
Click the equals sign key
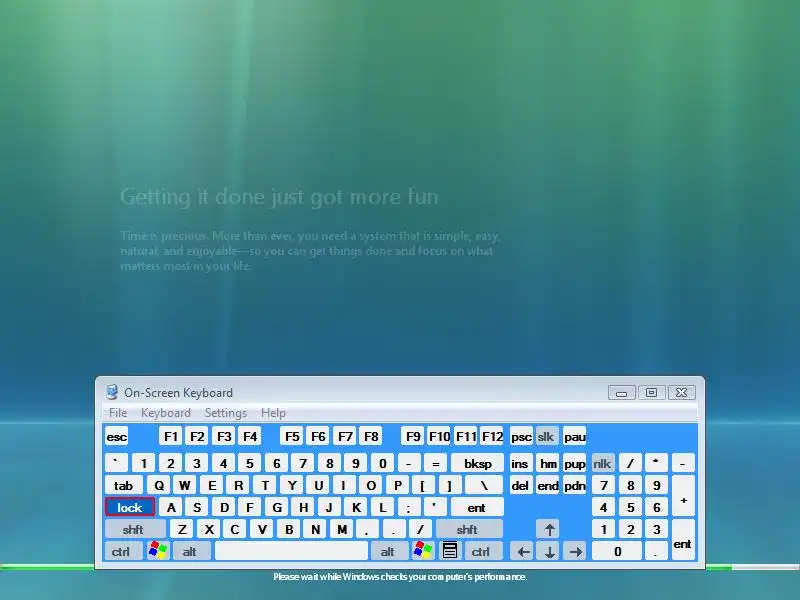435,463
